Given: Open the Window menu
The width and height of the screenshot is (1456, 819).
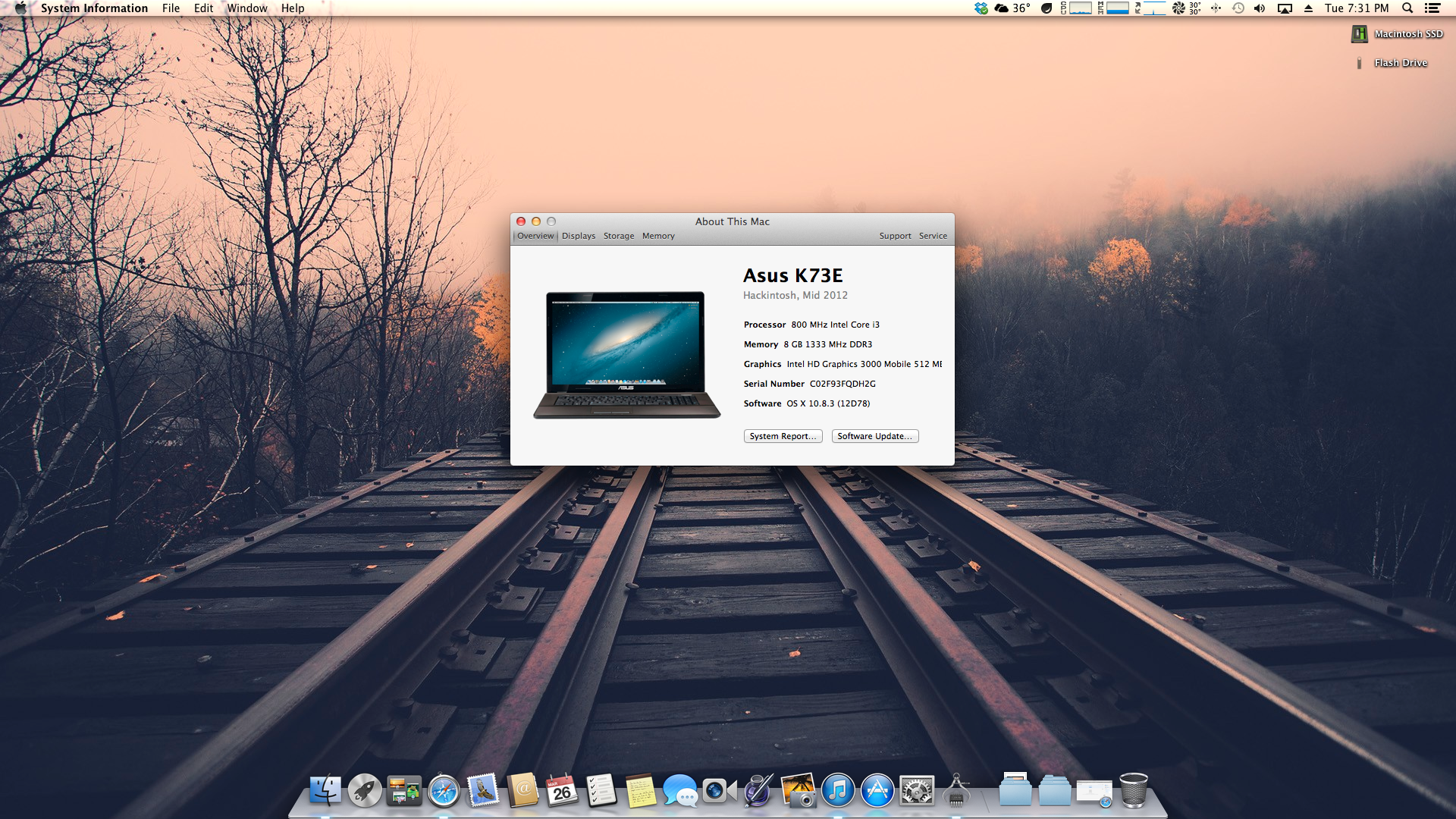Looking at the screenshot, I should [x=247, y=8].
